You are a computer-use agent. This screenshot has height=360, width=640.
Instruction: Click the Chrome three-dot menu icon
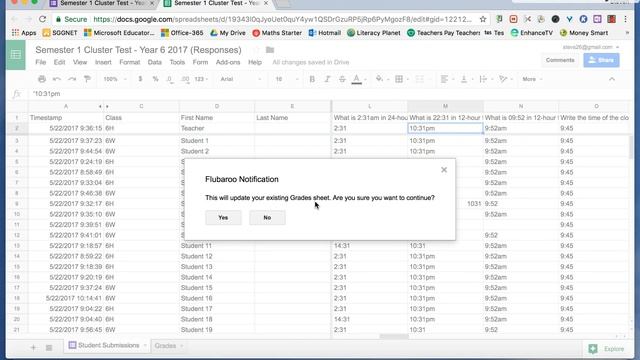[x=625, y=19]
